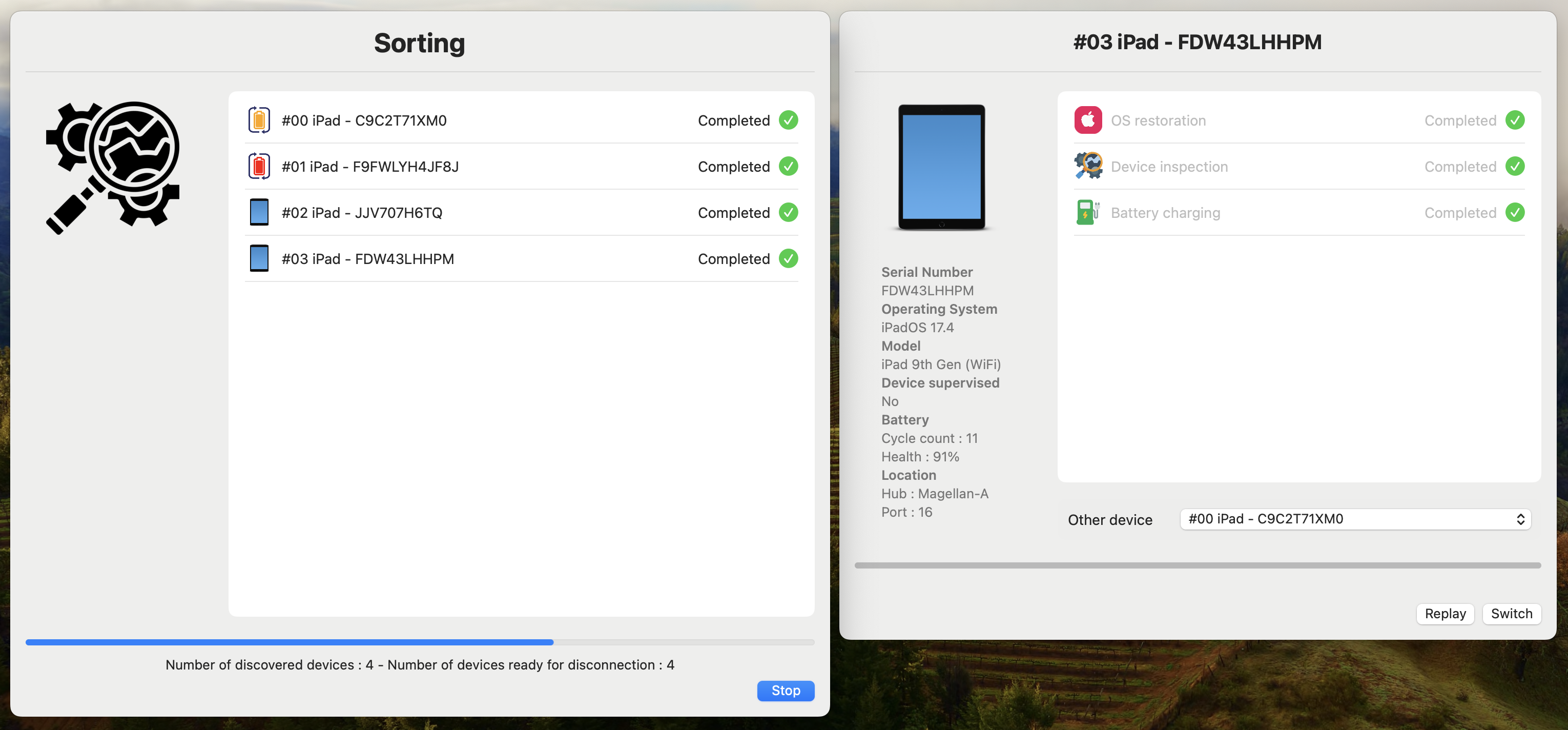The width and height of the screenshot is (1568, 730).
Task: Click the Device supervised value No
Action: pyautogui.click(x=890, y=401)
